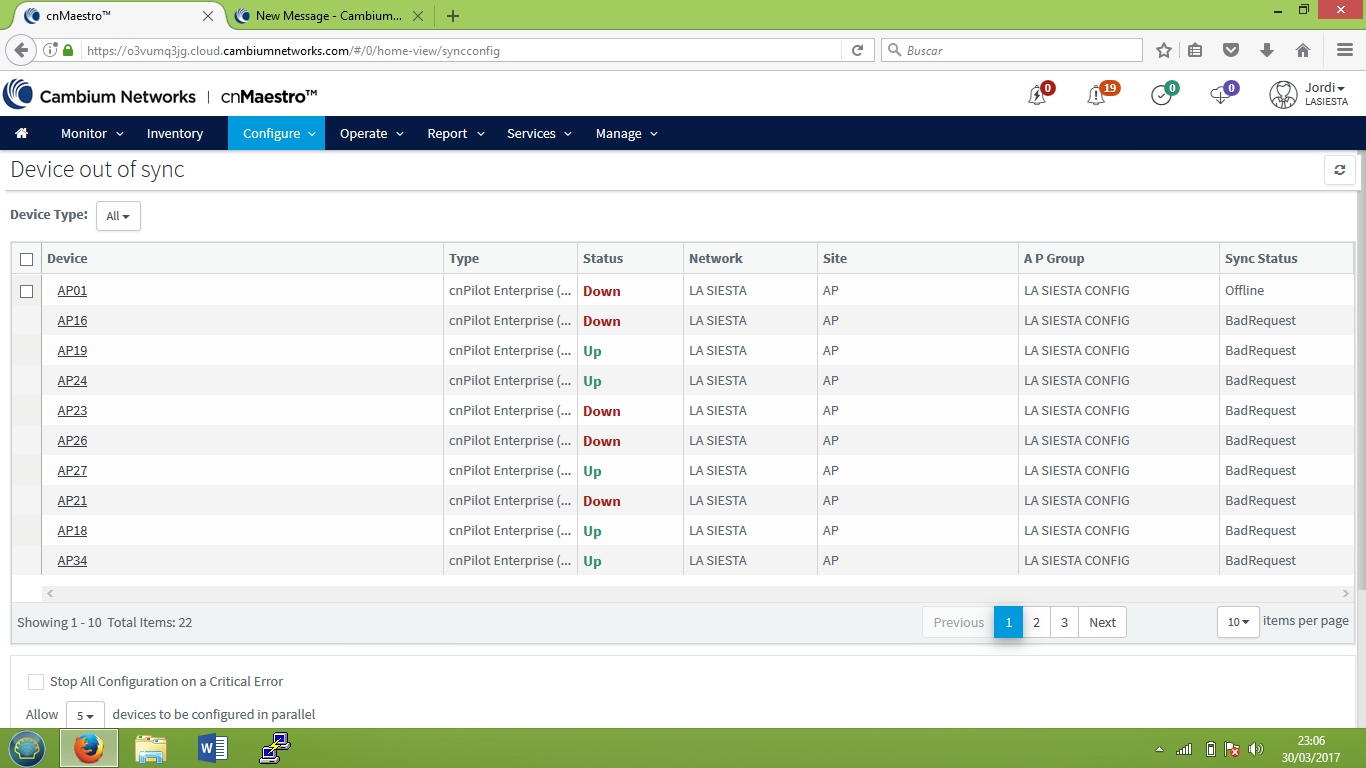This screenshot has width=1366, height=768.
Task: Open the AP23 device link
Action: click(x=72, y=411)
